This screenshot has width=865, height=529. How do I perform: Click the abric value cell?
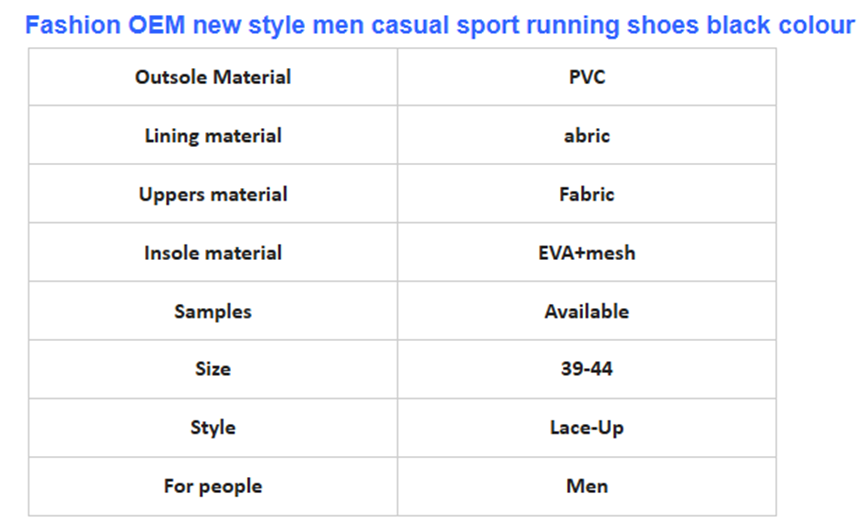click(587, 136)
